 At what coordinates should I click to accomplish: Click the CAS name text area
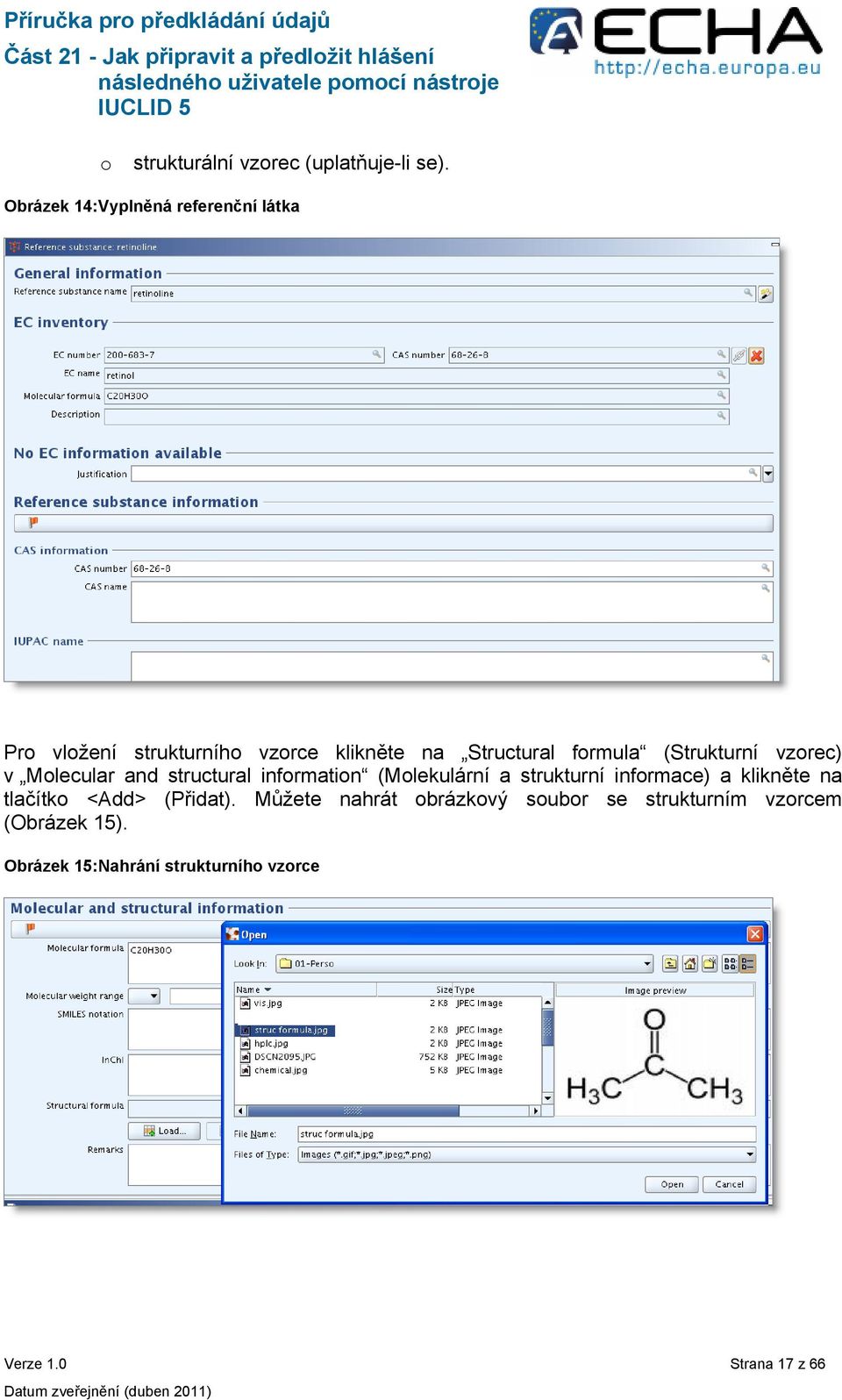click(452, 601)
